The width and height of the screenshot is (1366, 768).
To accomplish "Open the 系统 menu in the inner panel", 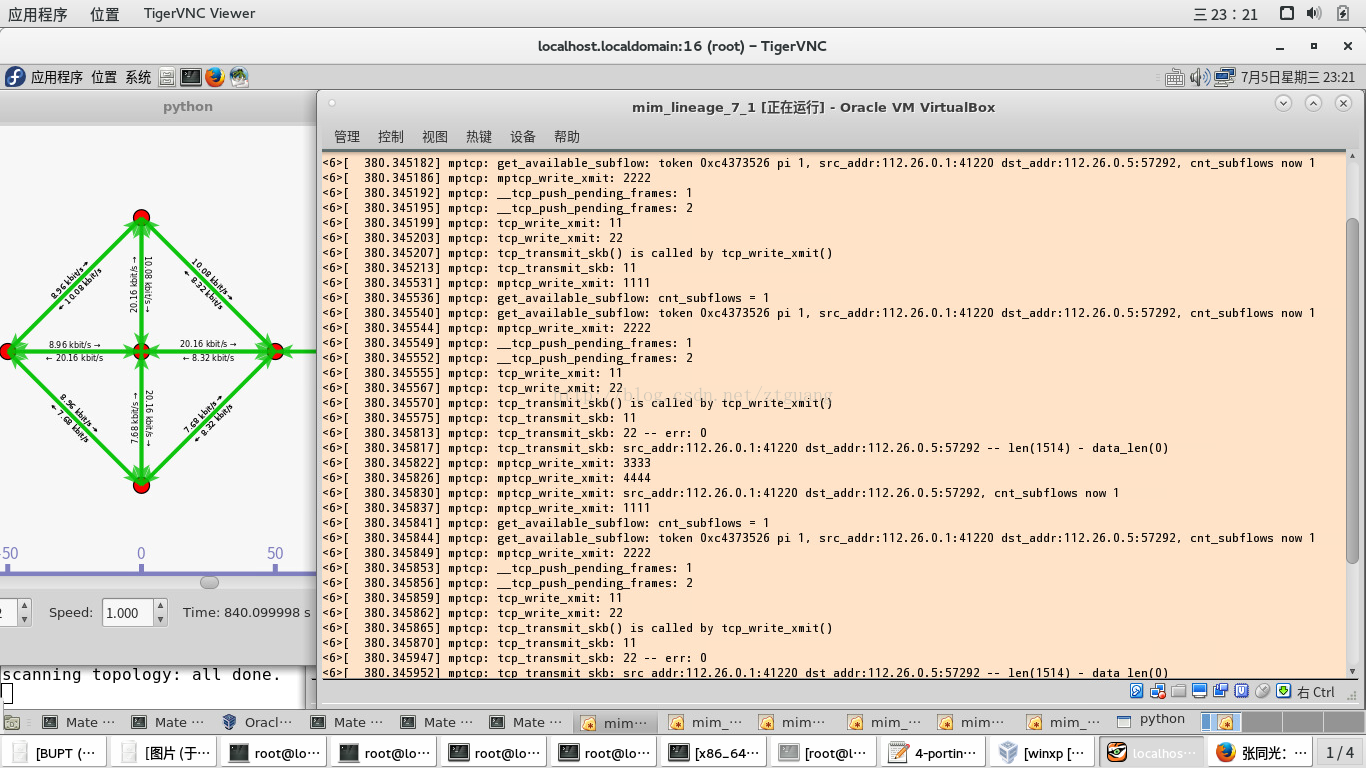I will pos(138,77).
